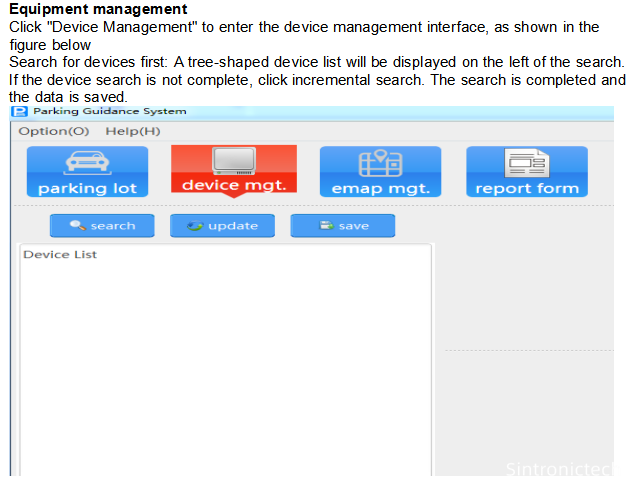This screenshot has height=491, width=639.
Task: Click the document icon on report form
Action: click(526, 163)
